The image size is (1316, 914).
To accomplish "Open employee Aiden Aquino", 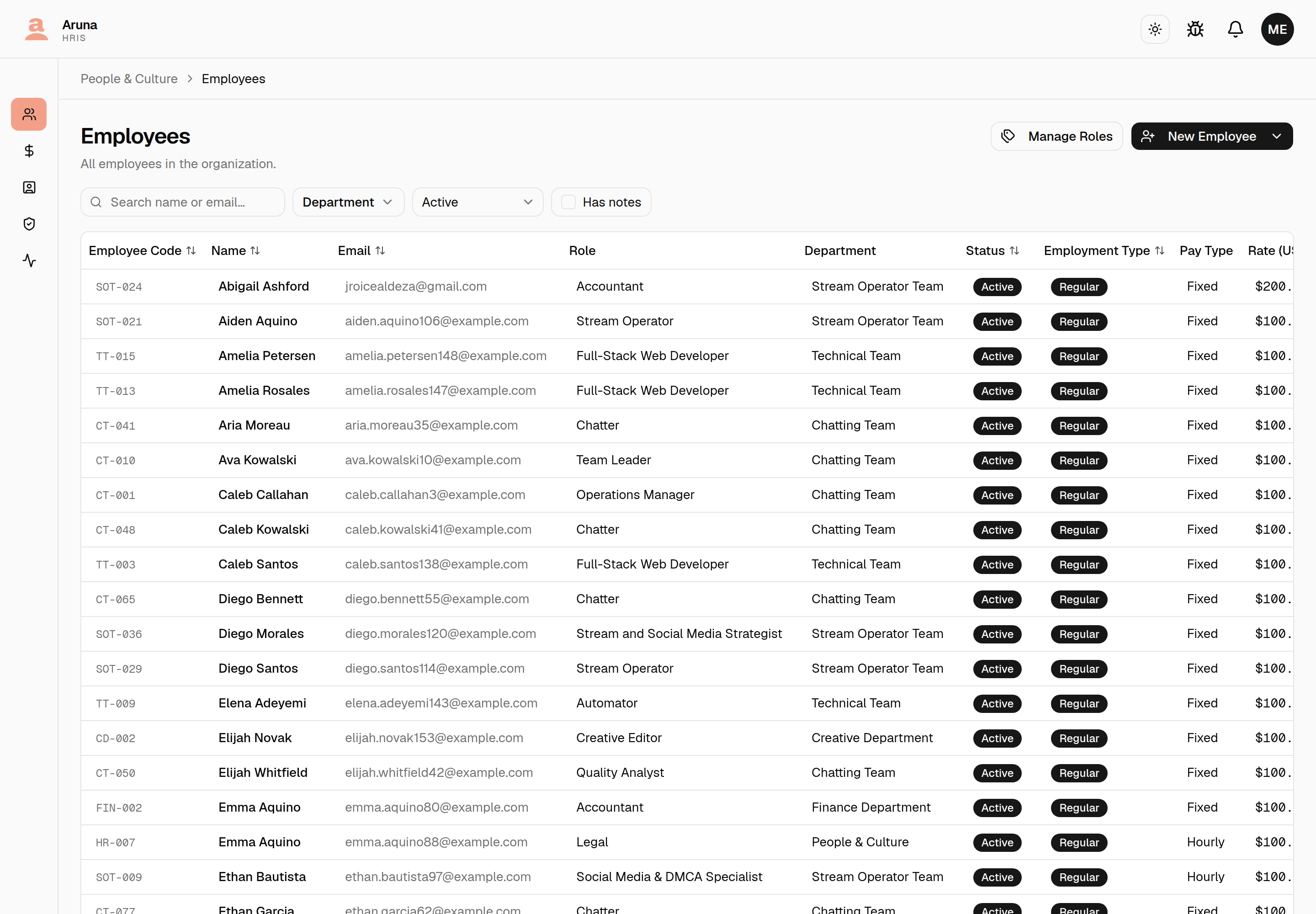I will click(x=258, y=321).
